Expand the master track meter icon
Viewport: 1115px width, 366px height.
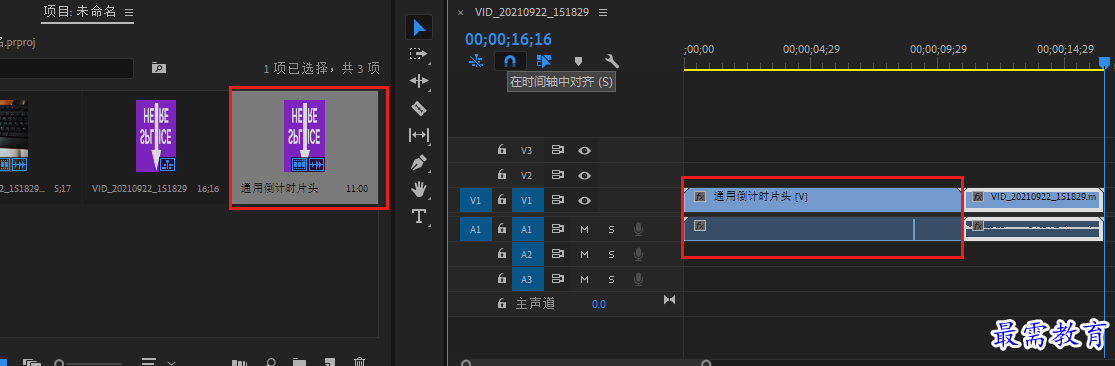[669, 300]
